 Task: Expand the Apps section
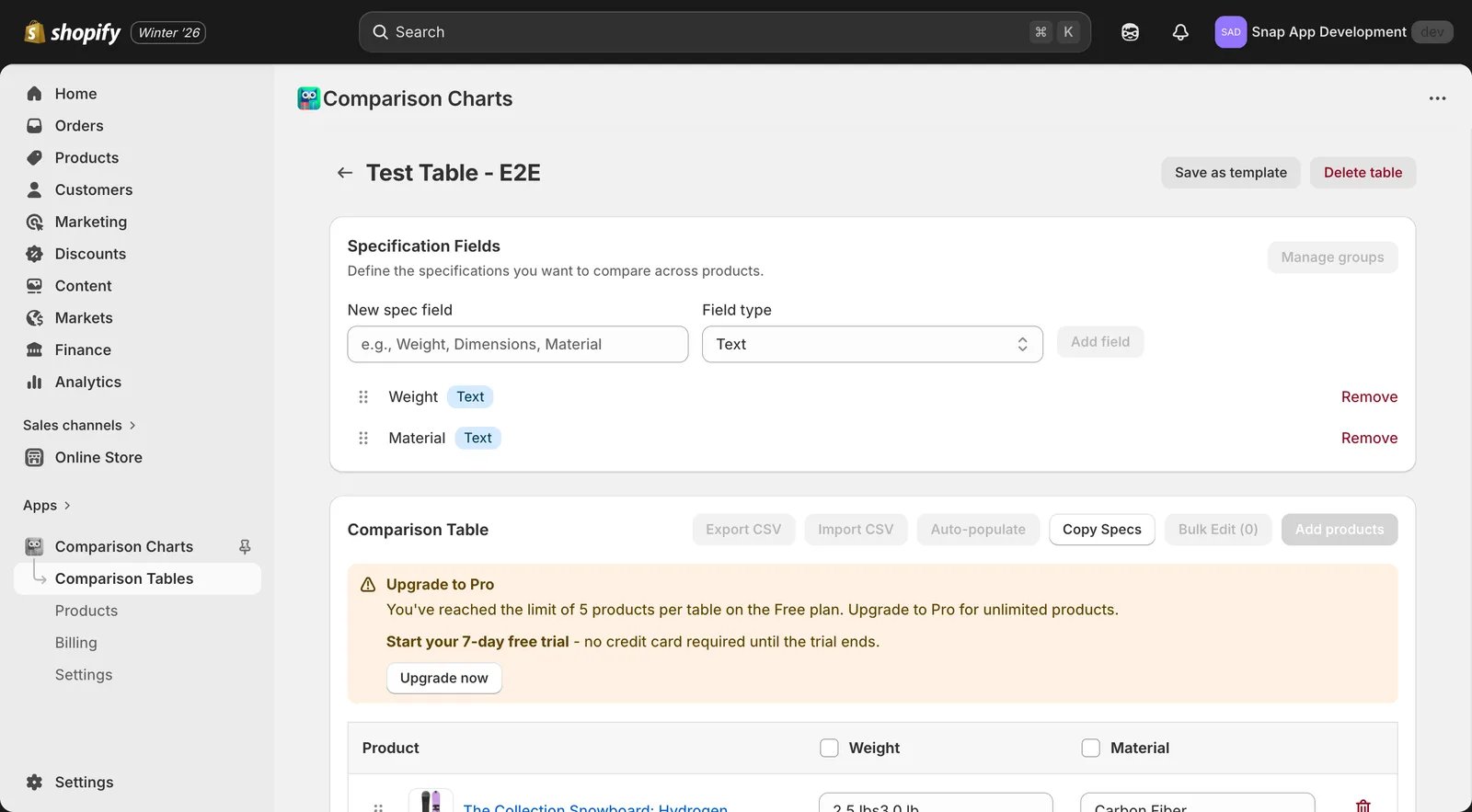47,506
